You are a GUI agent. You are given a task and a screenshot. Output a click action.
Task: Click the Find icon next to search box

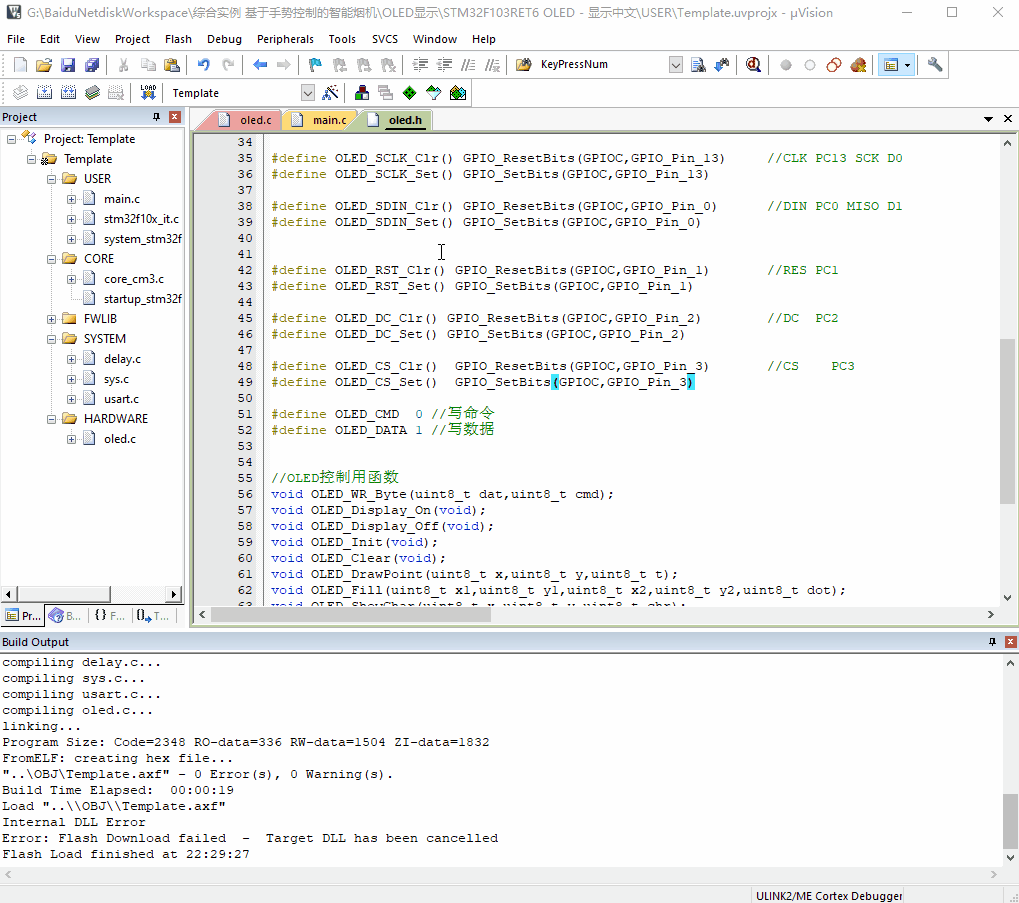698,65
